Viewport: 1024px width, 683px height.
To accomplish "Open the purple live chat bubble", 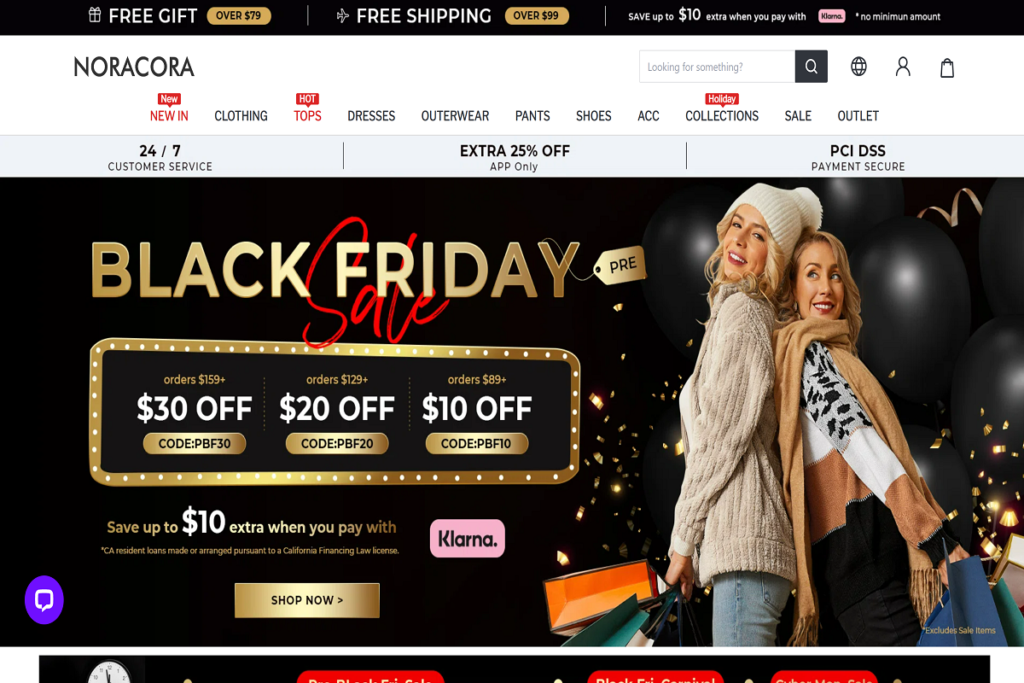I will [x=44, y=599].
